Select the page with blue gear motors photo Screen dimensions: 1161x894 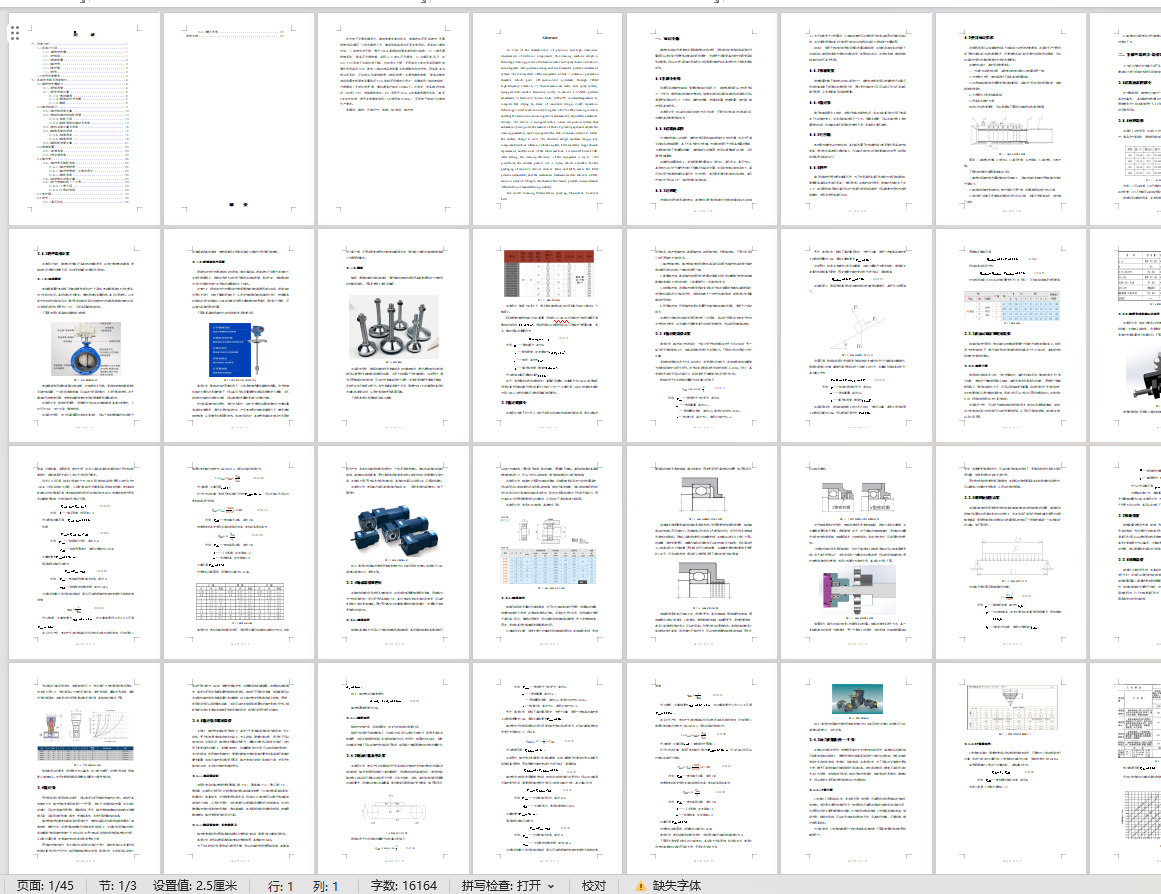coord(393,552)
